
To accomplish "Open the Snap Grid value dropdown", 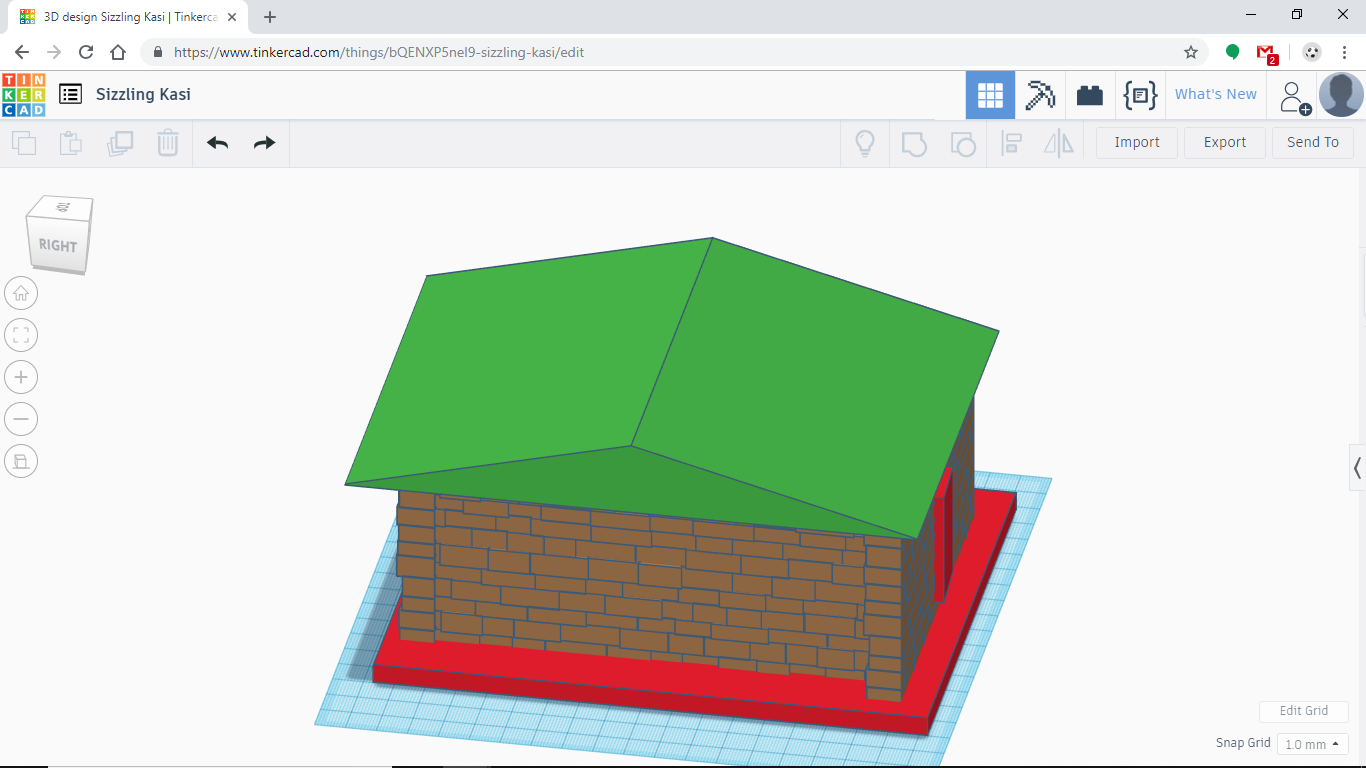I will click(1312, 743).
